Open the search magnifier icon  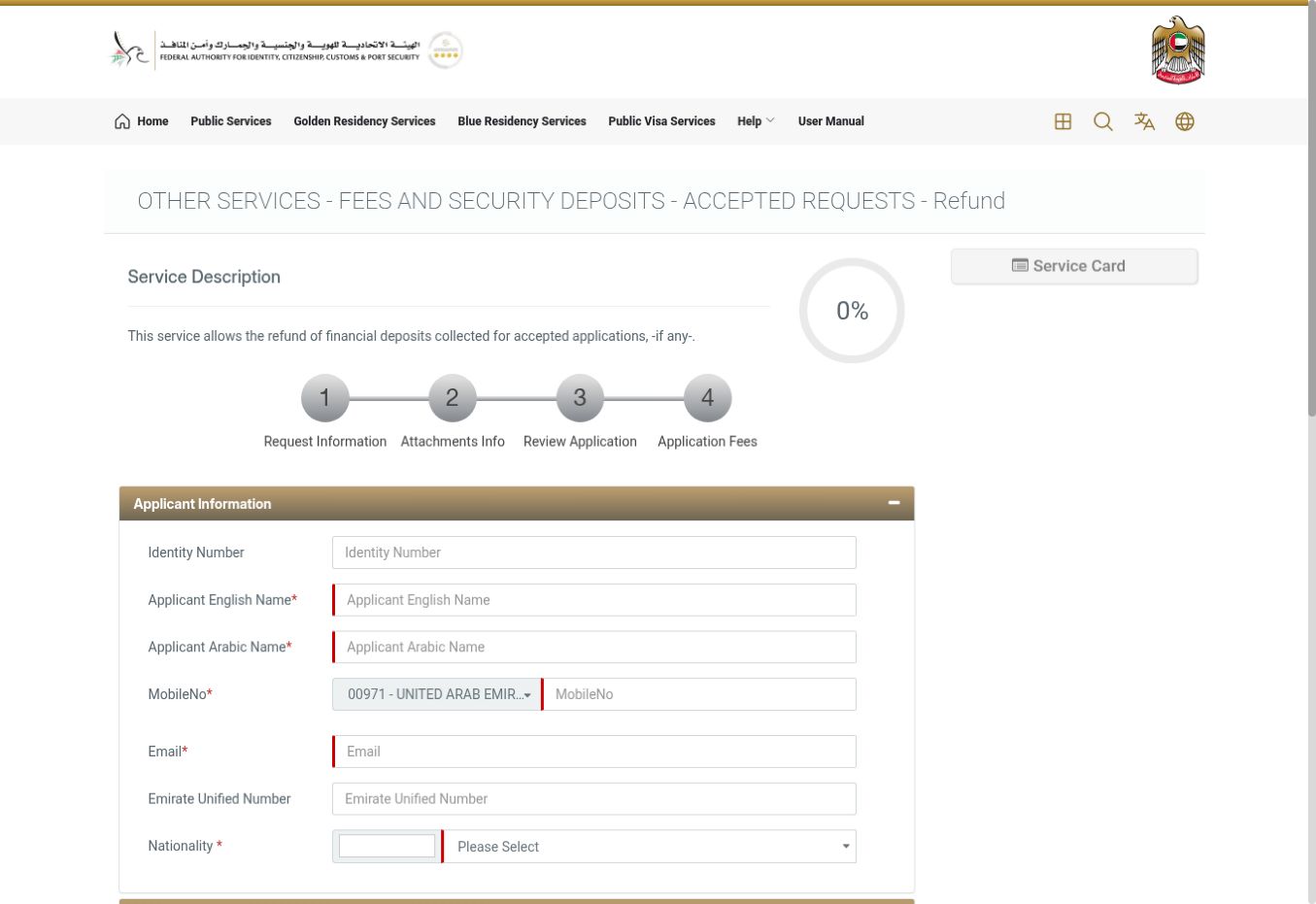(1103, 121)
